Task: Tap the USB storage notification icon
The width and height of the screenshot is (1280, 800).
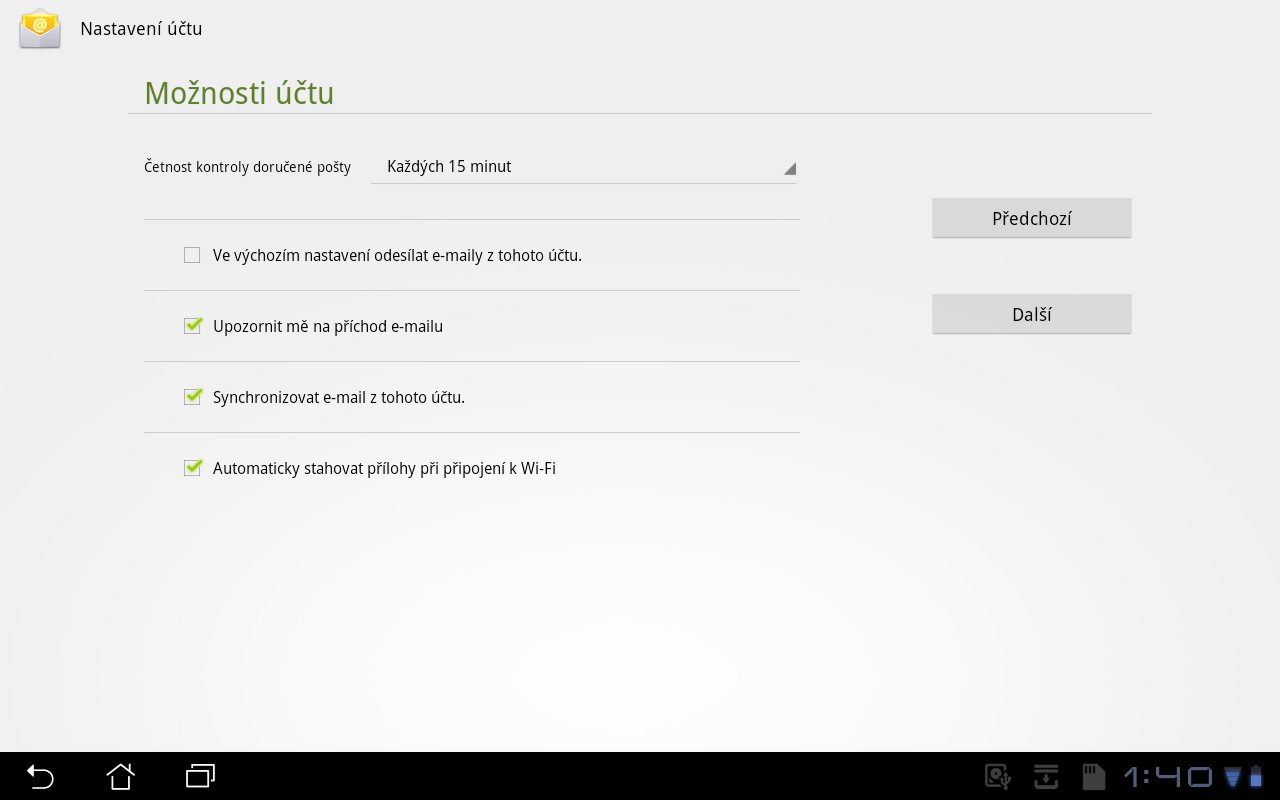Action: pos(998,776)
